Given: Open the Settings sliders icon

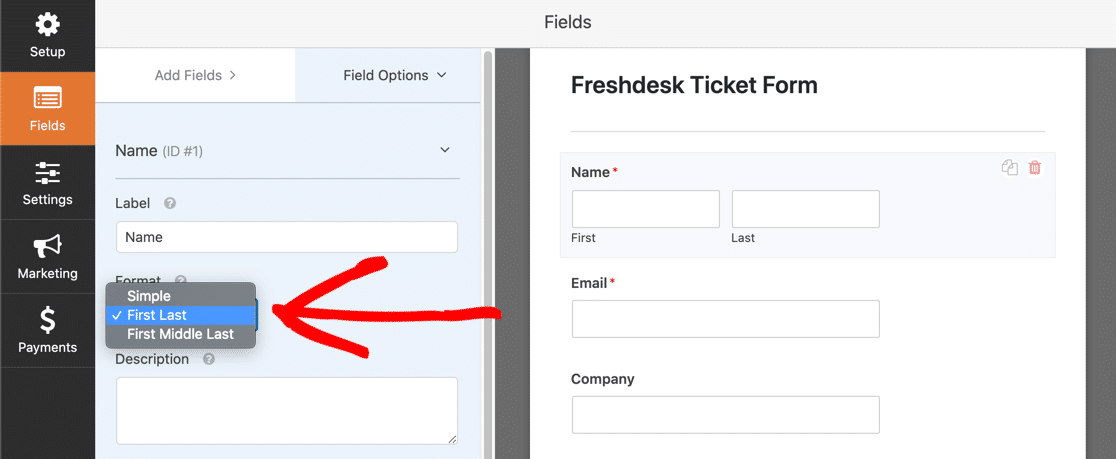Looking at the screenshot, I should [47, 172].
